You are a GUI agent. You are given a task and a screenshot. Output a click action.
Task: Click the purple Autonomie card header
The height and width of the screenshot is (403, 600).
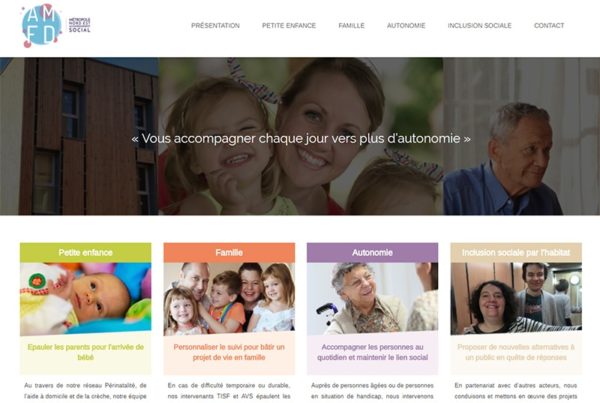click(x=372, y=253)
